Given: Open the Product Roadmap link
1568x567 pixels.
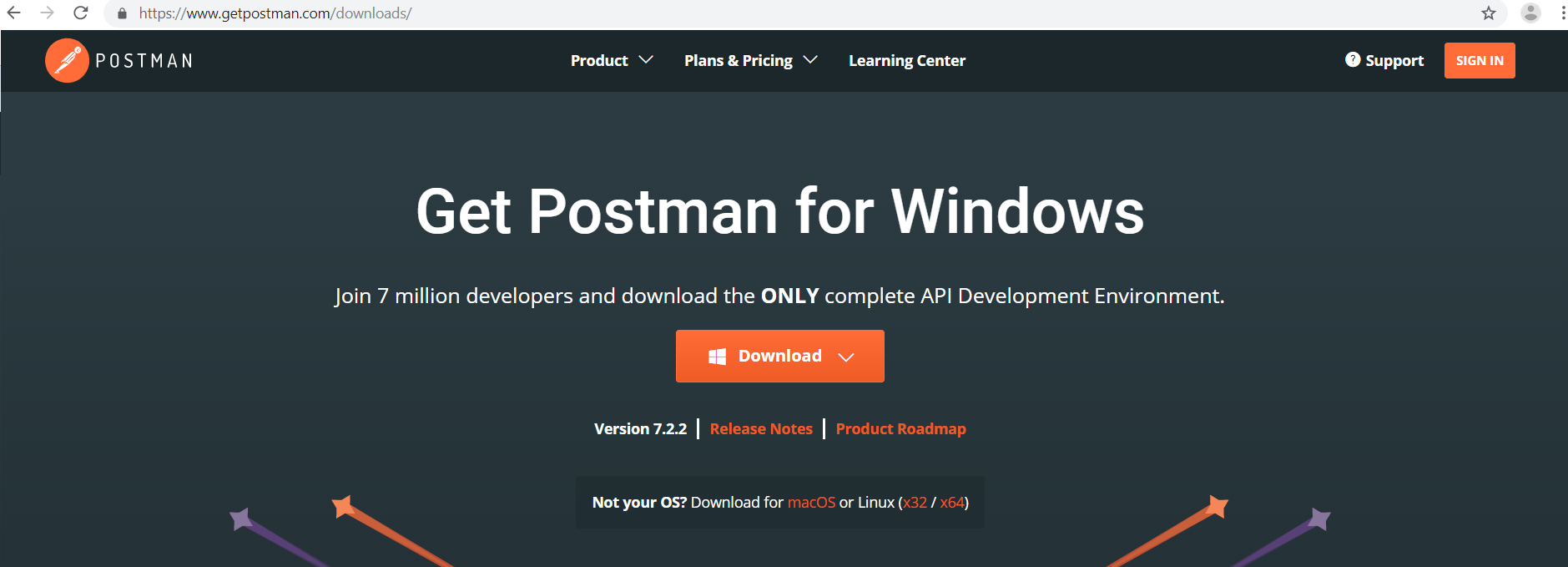Looking at the screenshot, I should click(x=900, y=428).
